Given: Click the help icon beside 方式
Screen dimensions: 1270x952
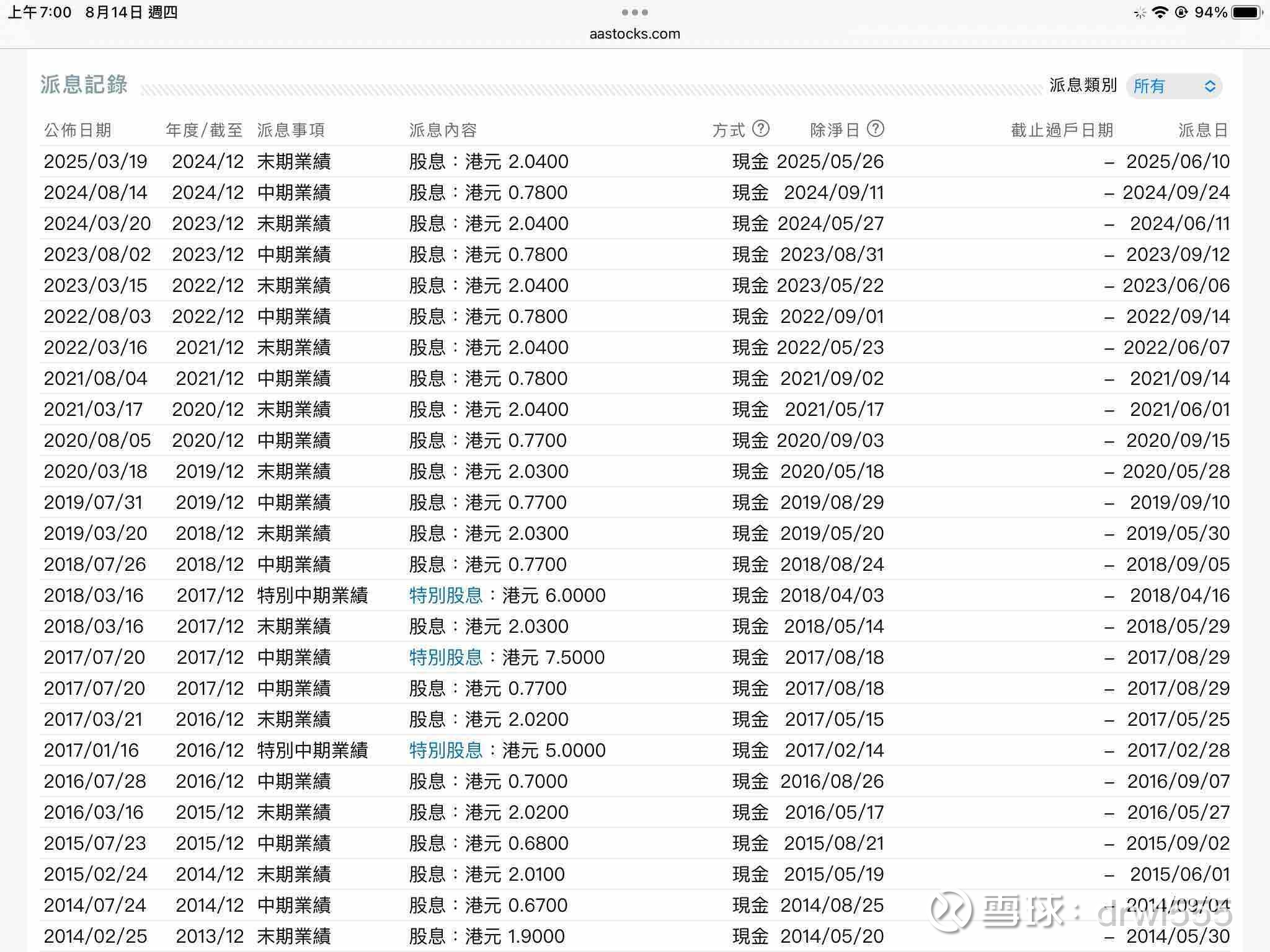Looking at the screenshot, I should pos(761,128).
